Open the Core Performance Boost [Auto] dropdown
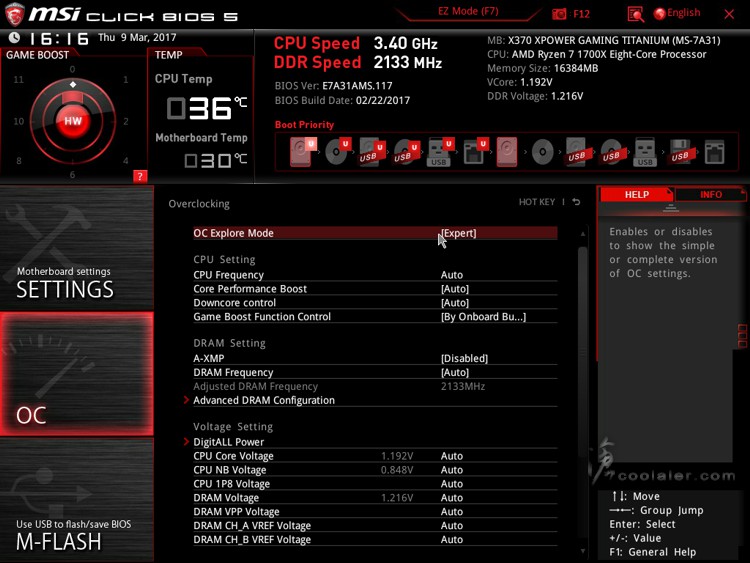750x563 pixels. coord(455,289)
